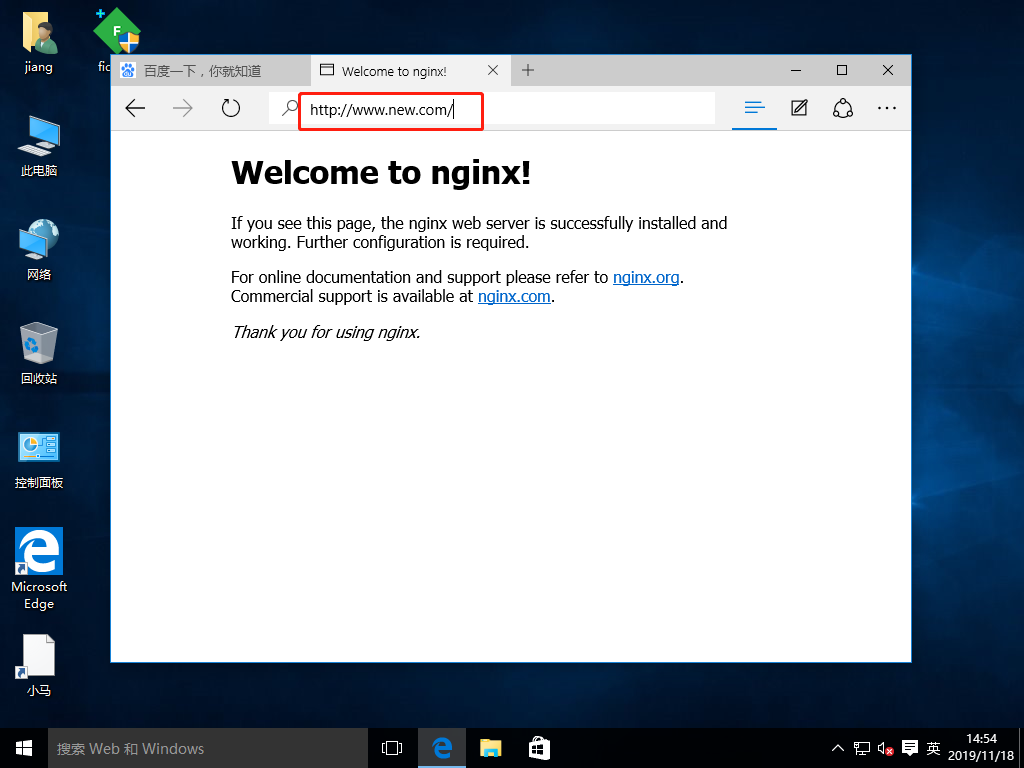Open a new tab with plus button
Image resolution: width=1024 pixels, height=768 pixels.
click(x=528, y=70)
